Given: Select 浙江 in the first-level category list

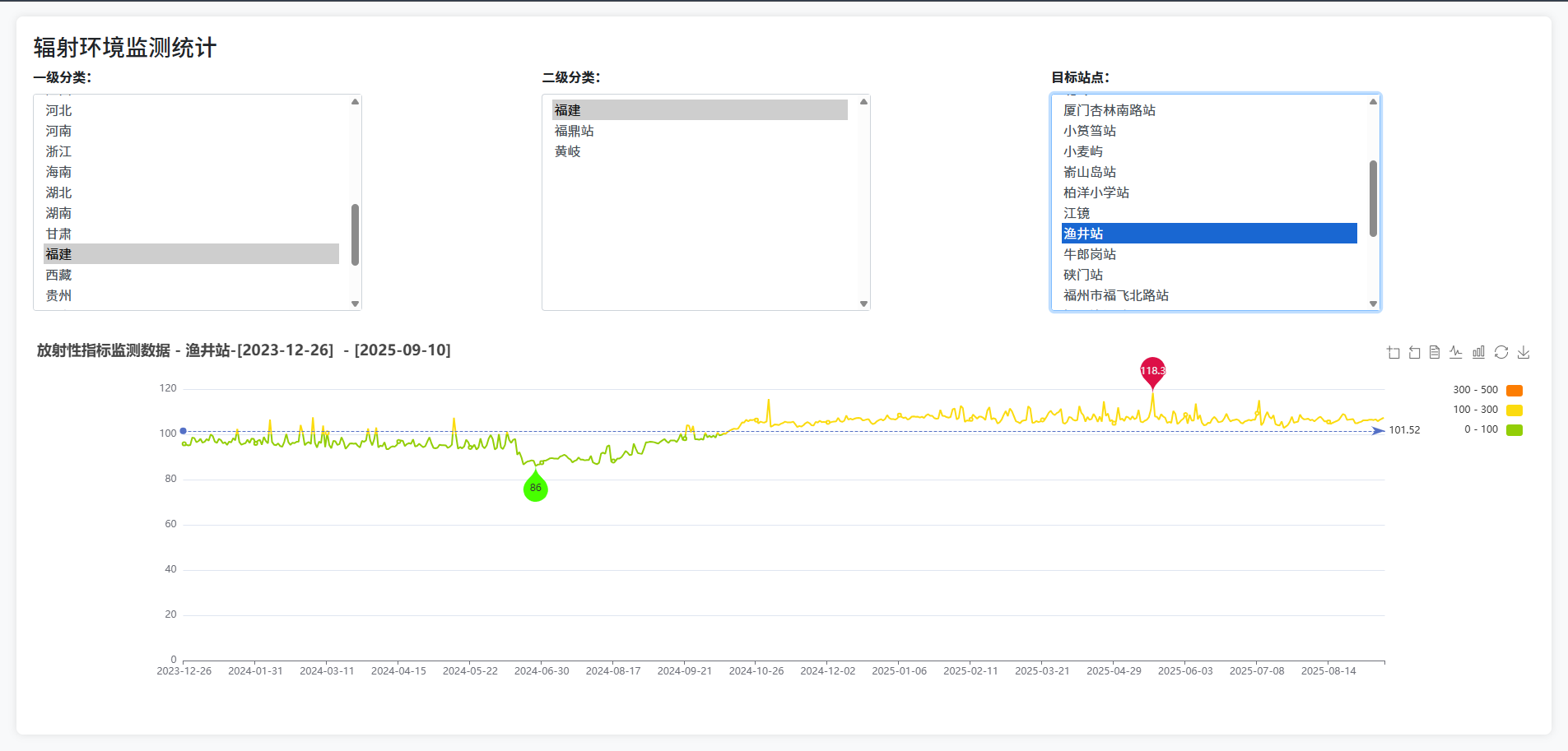Looking at the screenshot, I should (x=191, y=151).
